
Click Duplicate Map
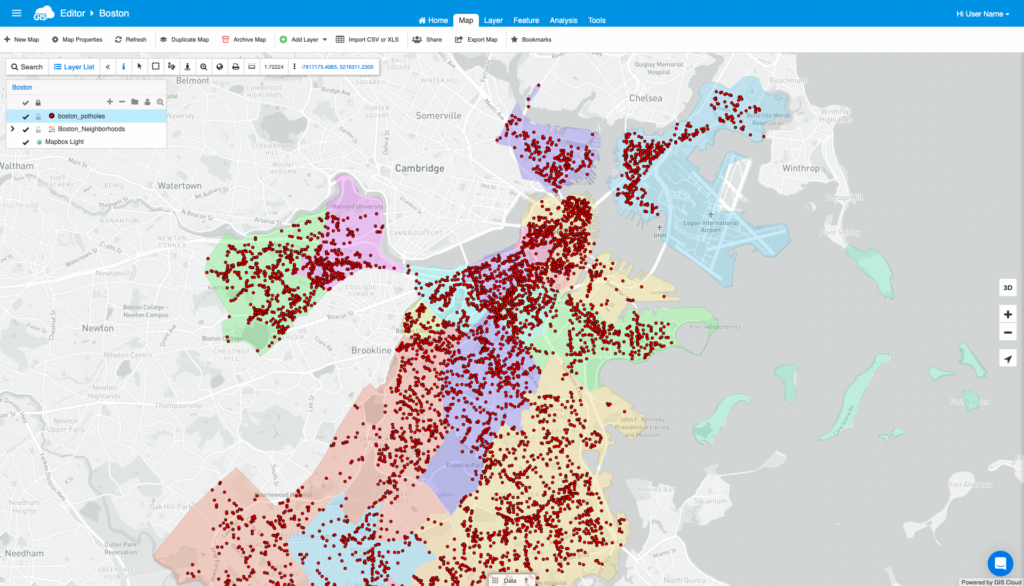click(x=188, y=39)
